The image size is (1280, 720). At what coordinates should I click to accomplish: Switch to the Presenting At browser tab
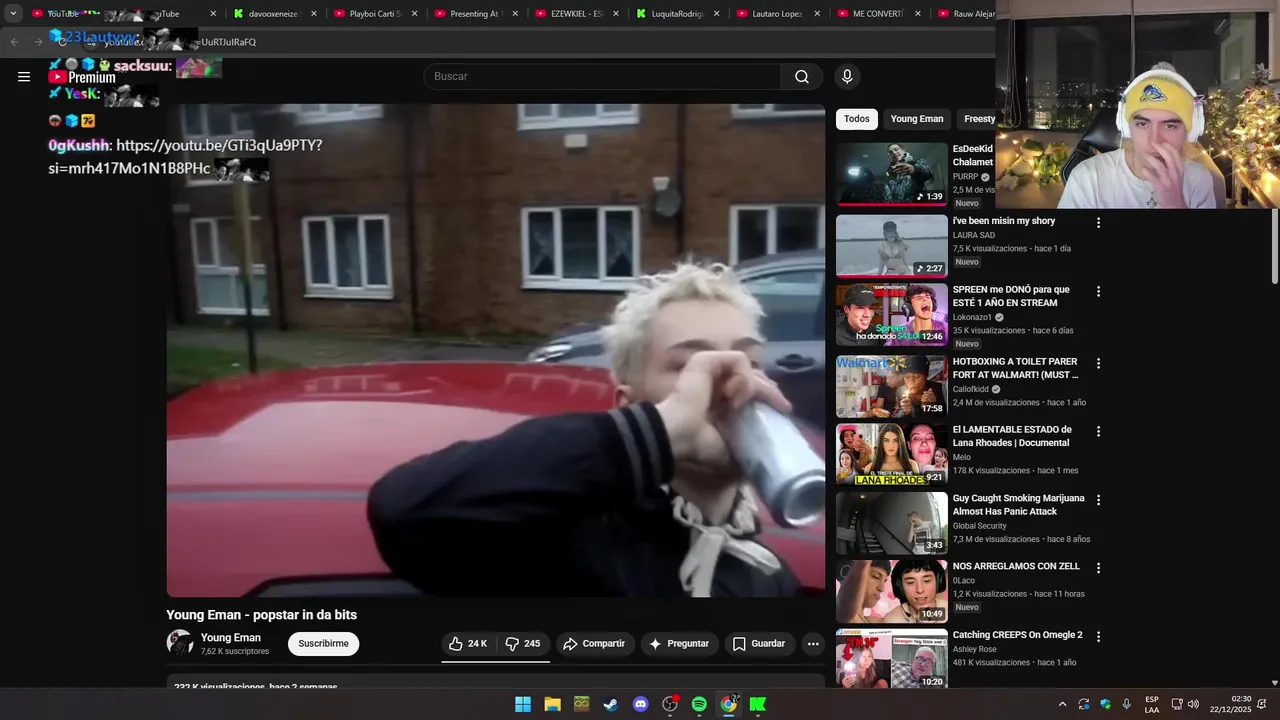tap(475, 14)
